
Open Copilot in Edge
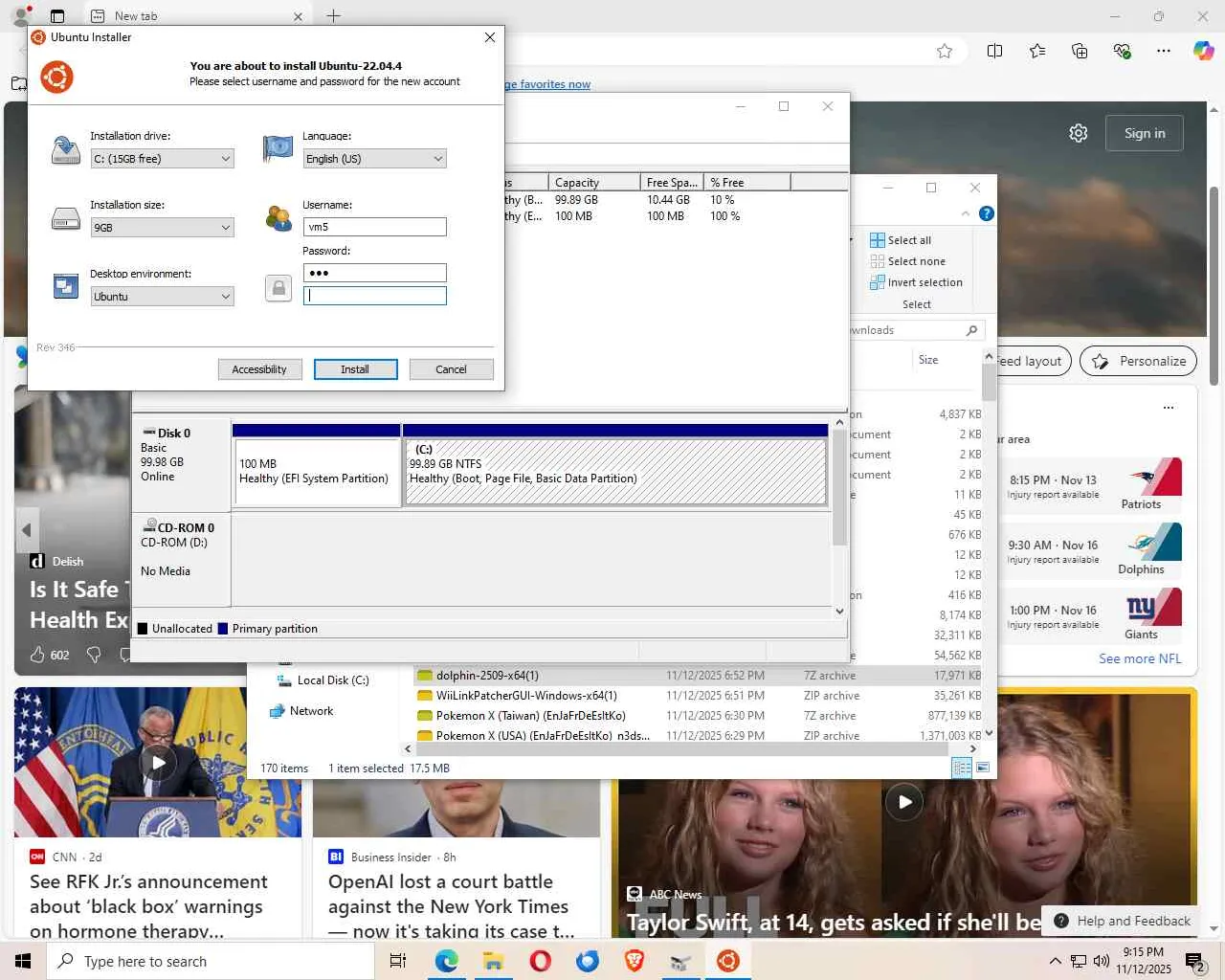point(1204,51)
